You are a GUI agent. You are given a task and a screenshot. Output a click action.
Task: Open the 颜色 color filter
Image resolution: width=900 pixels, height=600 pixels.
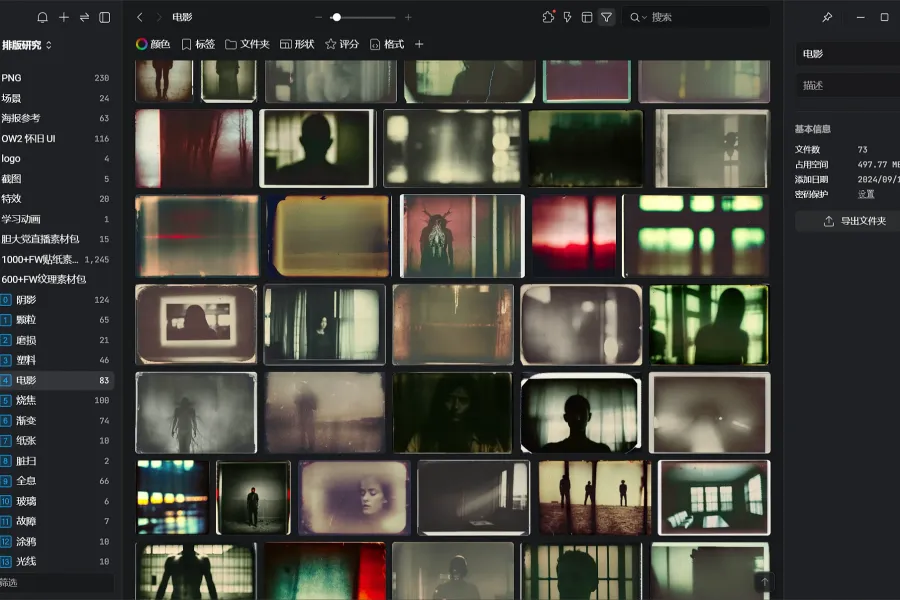(x=153, y=44)
